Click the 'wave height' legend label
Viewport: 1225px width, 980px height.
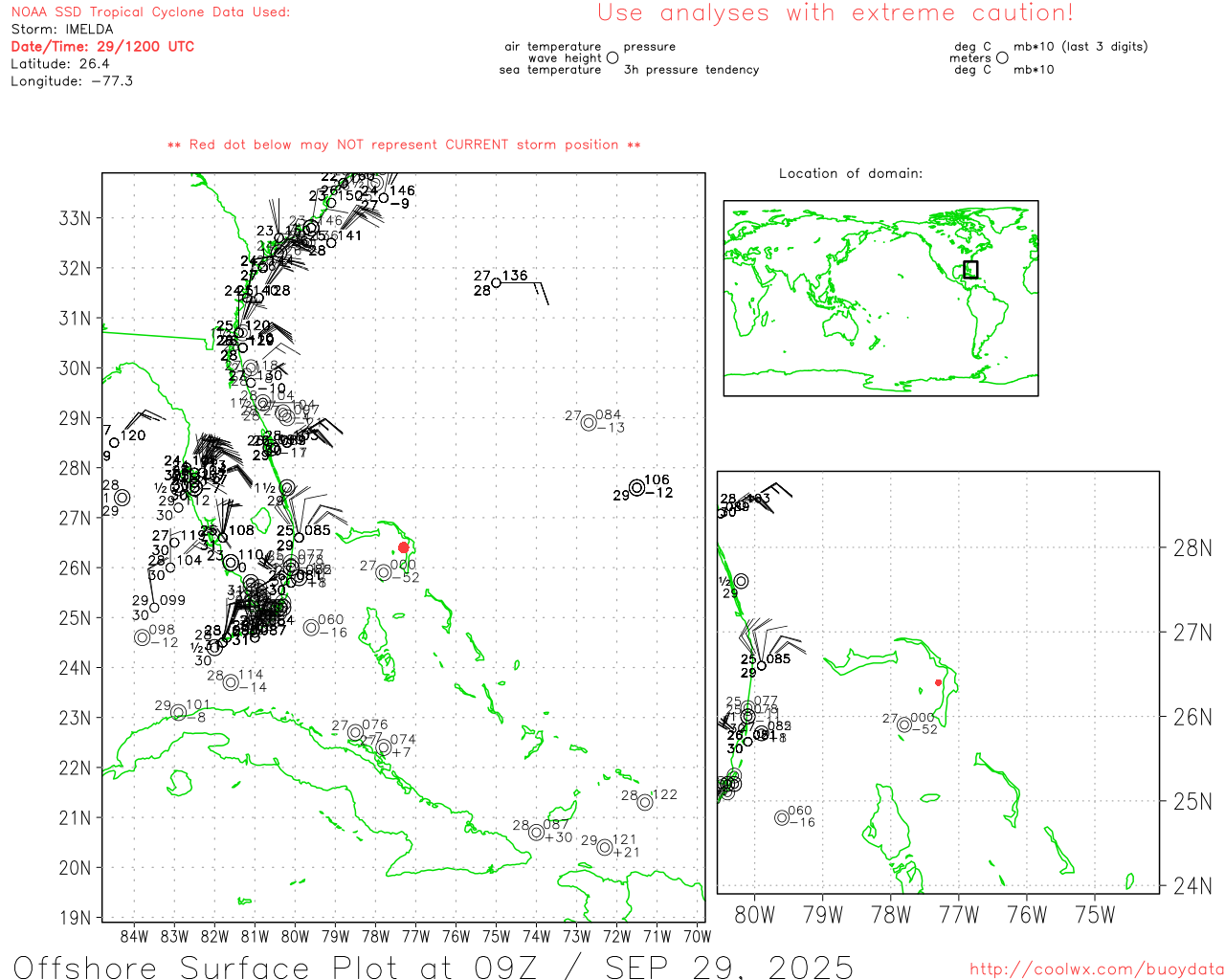(x=565, y=58)
